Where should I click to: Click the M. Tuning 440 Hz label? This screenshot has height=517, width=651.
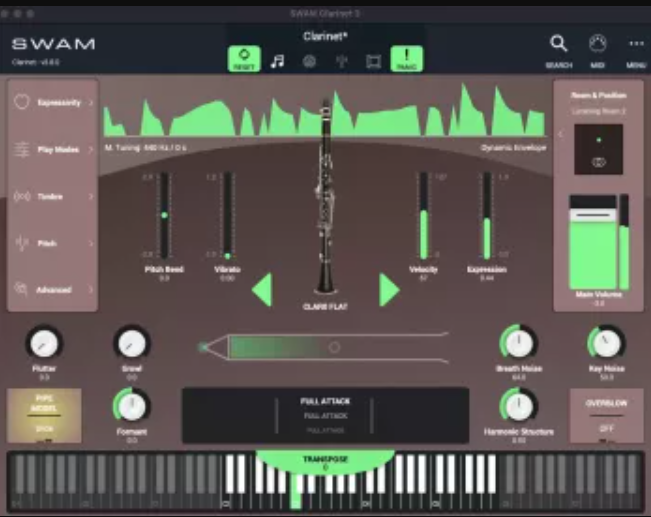point(145,148)
